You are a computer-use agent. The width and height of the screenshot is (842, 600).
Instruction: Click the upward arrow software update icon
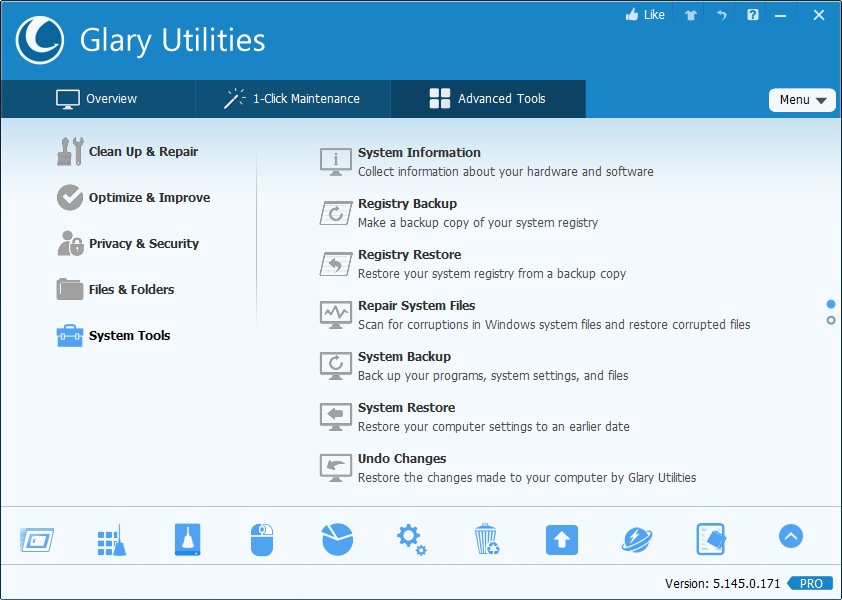(x=562, y=540)
